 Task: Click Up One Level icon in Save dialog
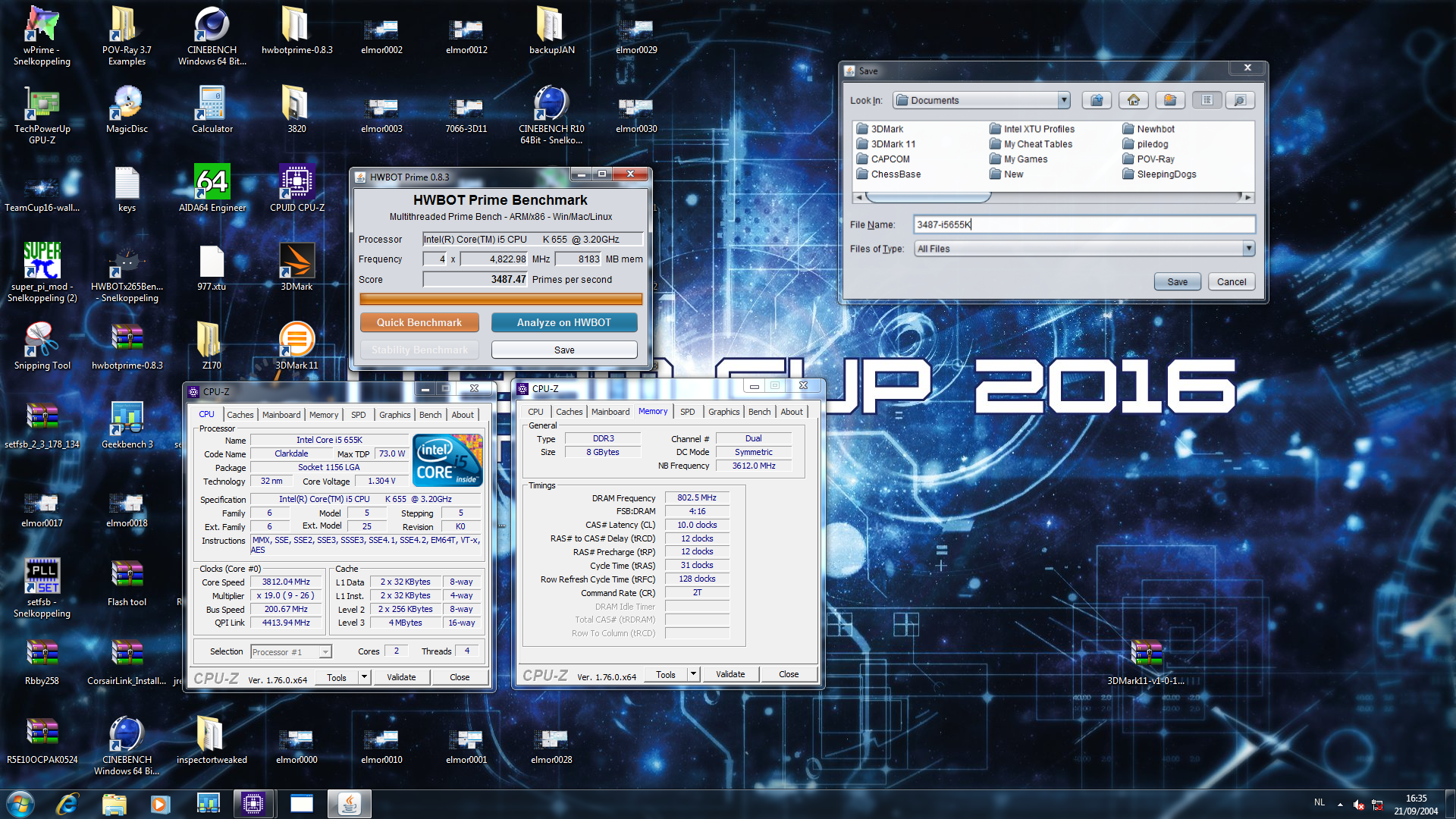pos(1097,100)
